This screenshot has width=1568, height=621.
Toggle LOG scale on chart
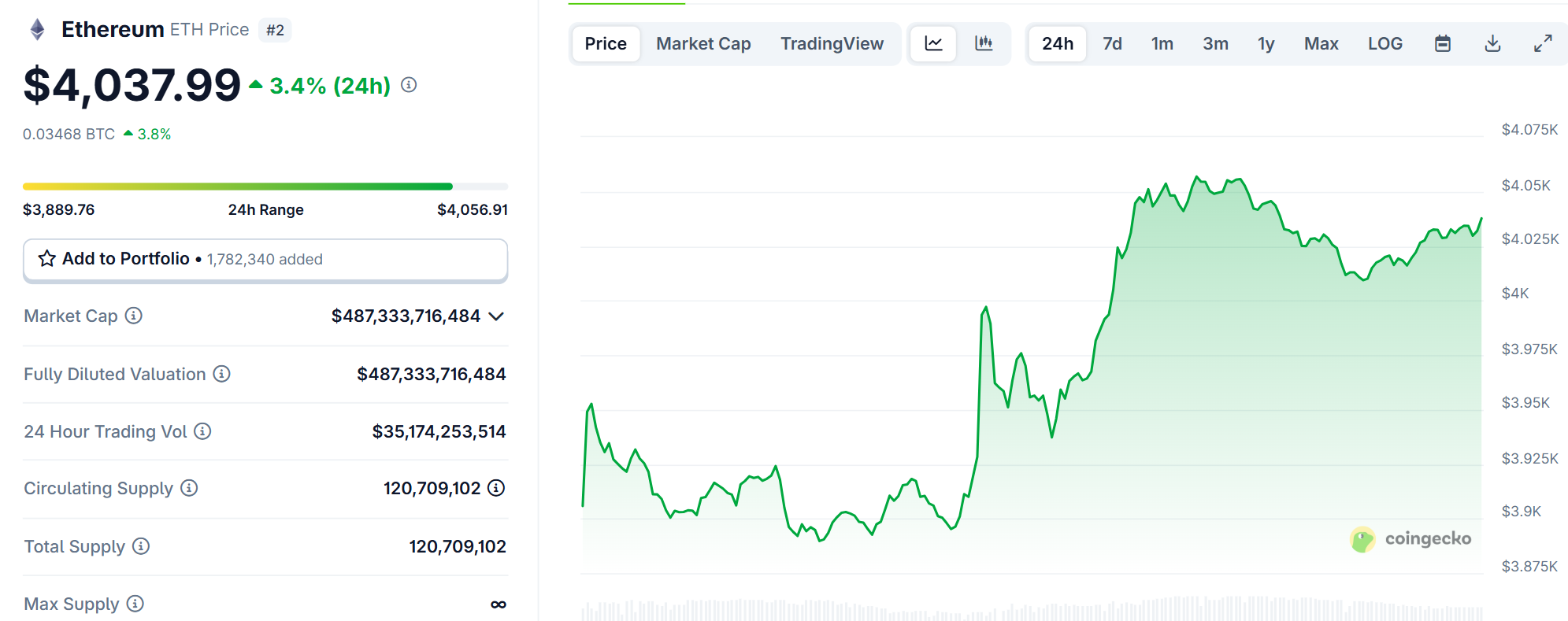pos(1385,43)
